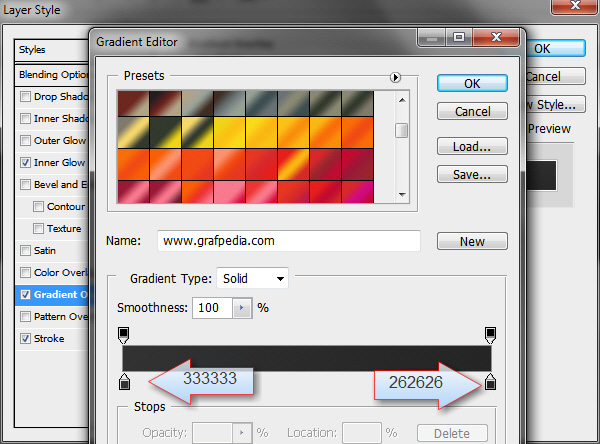Click New Style button in Layer Style
The image size is (600, 444).
pyautogui.click(x=556, y=104)
